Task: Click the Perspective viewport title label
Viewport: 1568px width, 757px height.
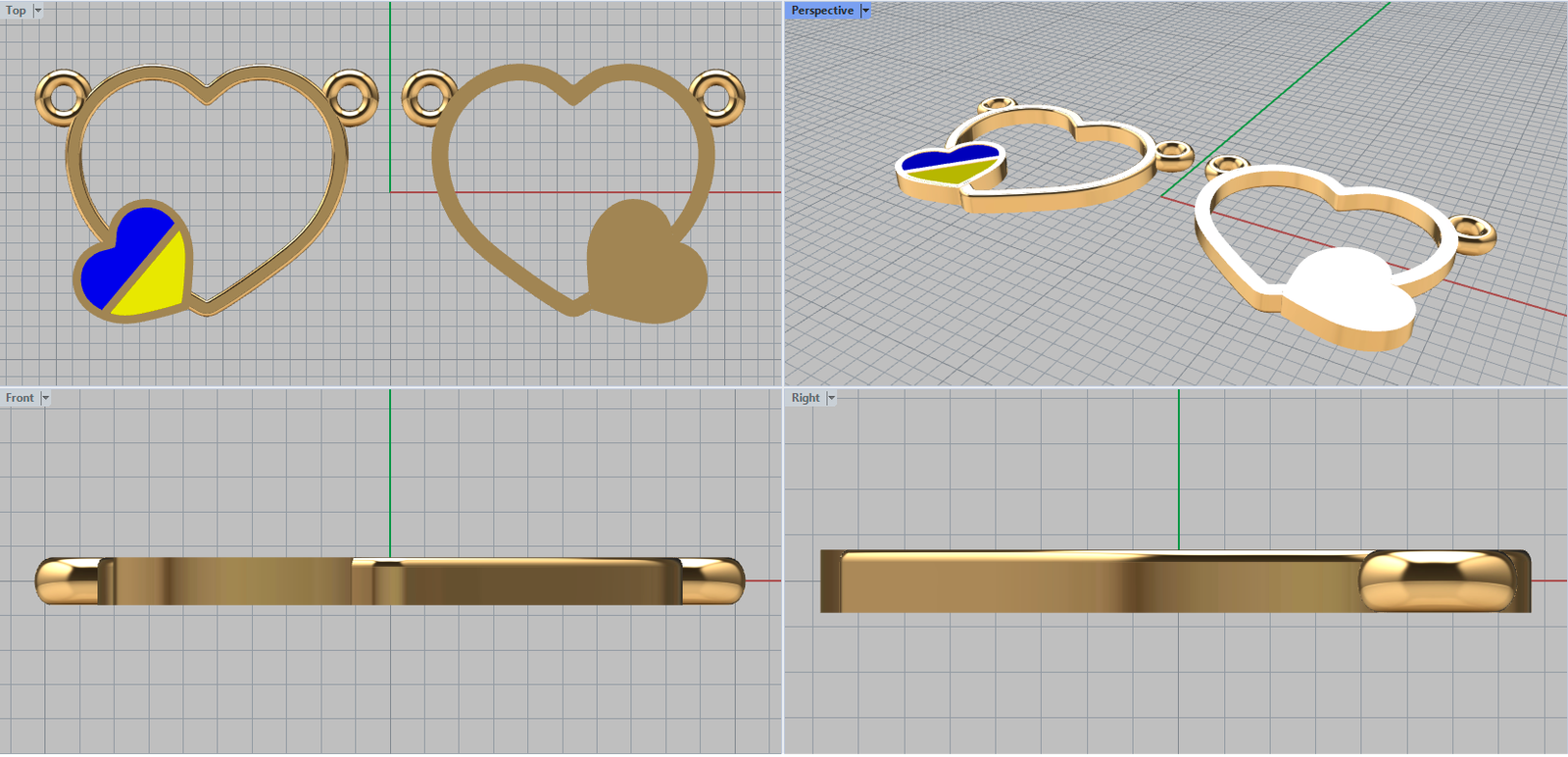Action: pos(821,11)
